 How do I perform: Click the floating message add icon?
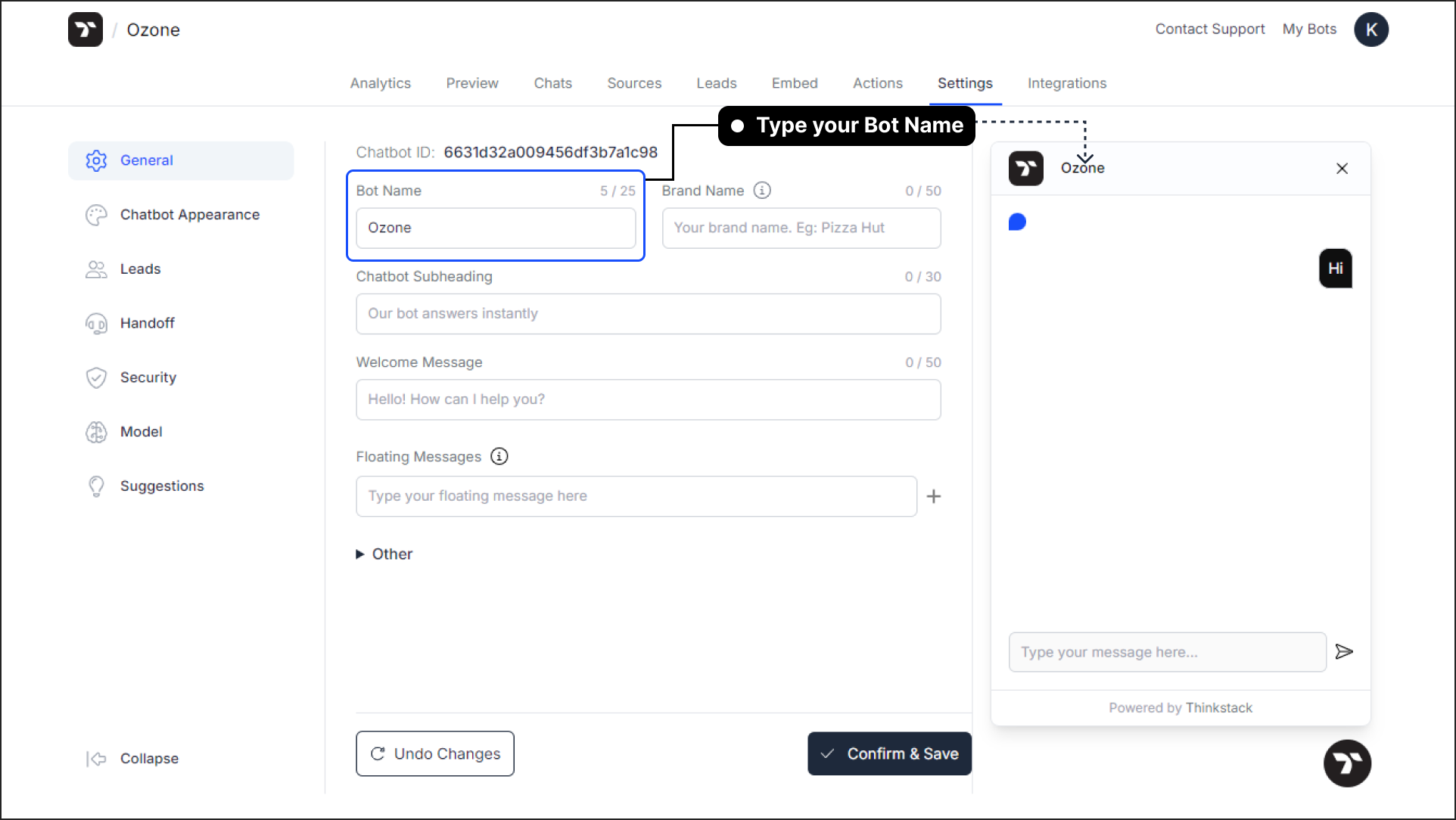pos(933,496)
